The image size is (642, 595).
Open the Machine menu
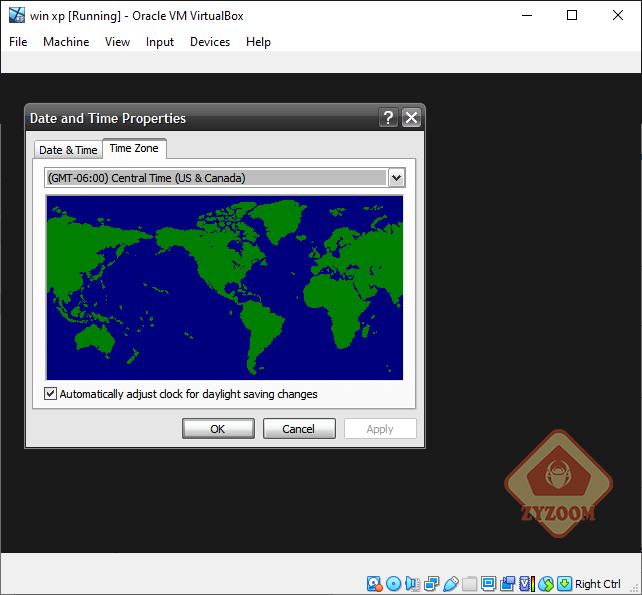pos(66,42)
